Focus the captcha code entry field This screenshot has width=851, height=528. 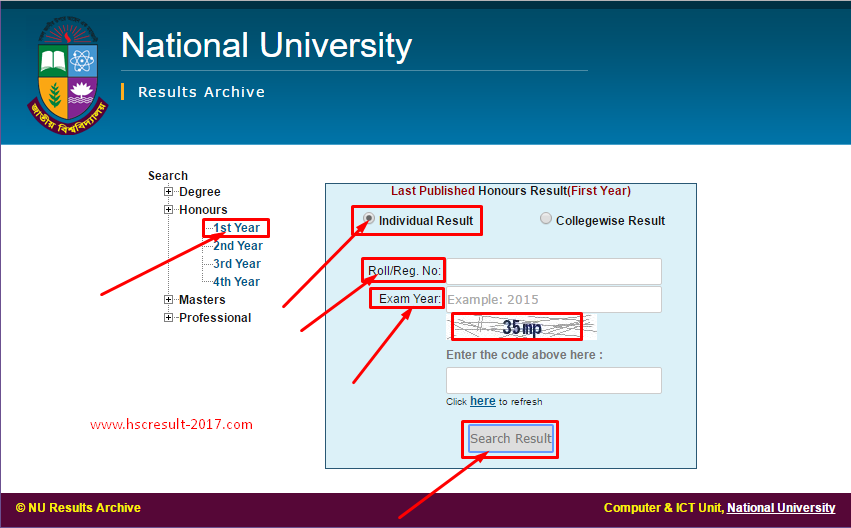pos(554,380)
